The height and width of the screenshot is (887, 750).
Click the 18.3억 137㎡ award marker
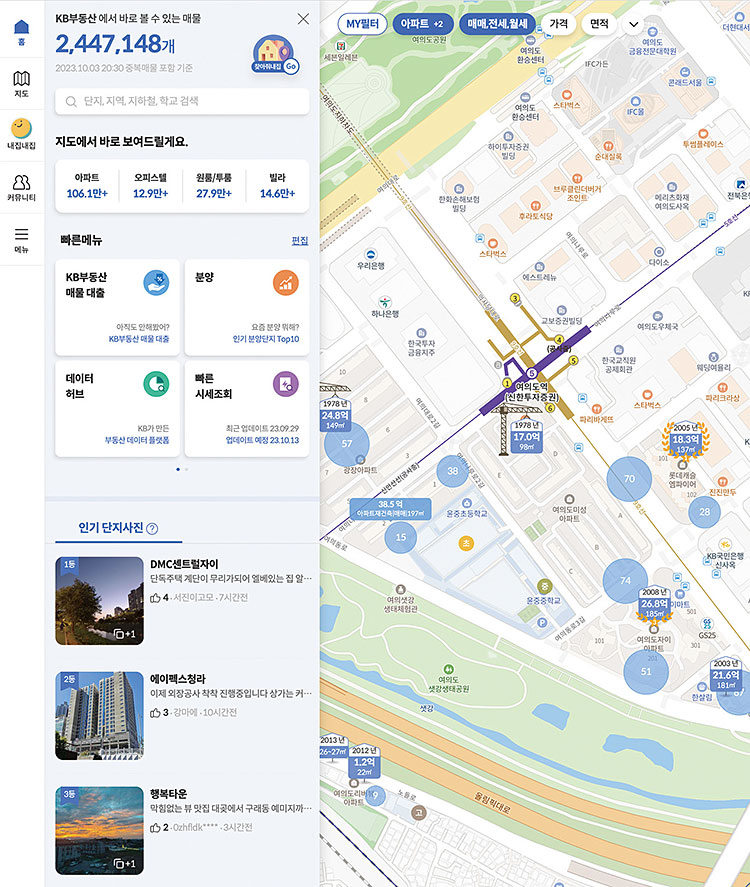coord(686,440)
